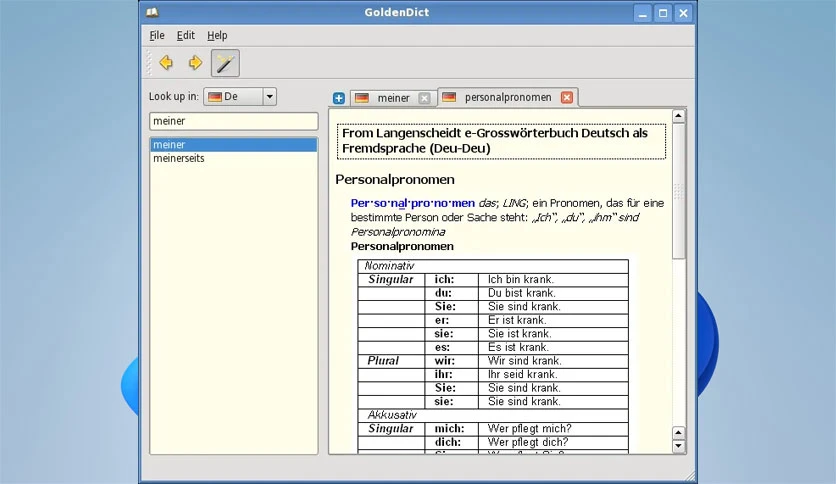Close the GoldenDict window
The width and height of the screenshot is (836, 484).
point(683,13)
